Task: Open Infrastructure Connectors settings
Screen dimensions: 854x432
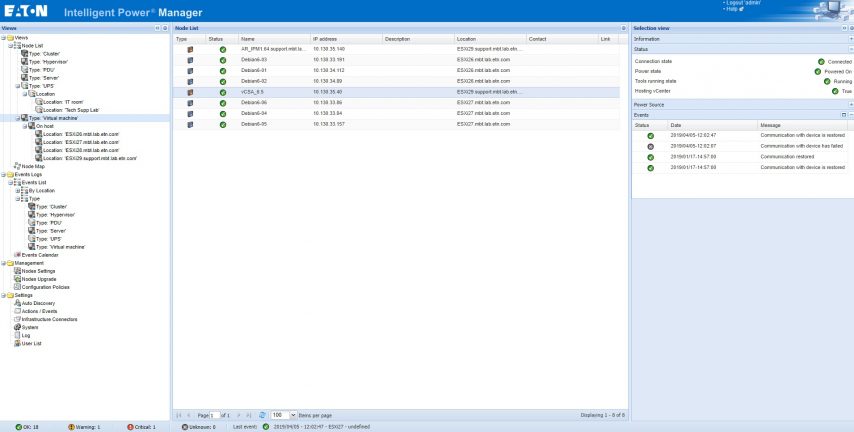Action: pos(50,319)
